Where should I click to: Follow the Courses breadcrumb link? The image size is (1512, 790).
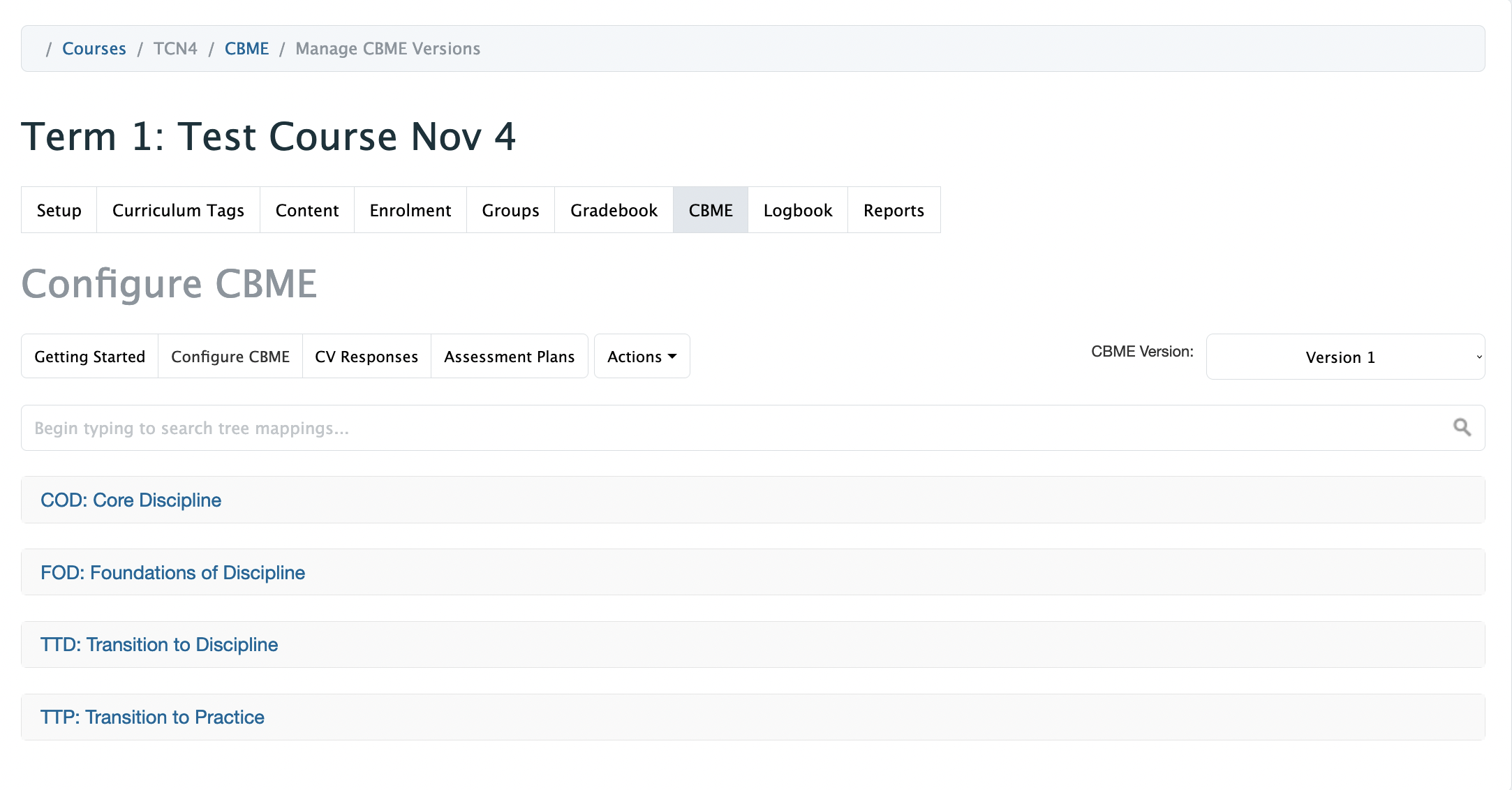[x=94, y=49]
